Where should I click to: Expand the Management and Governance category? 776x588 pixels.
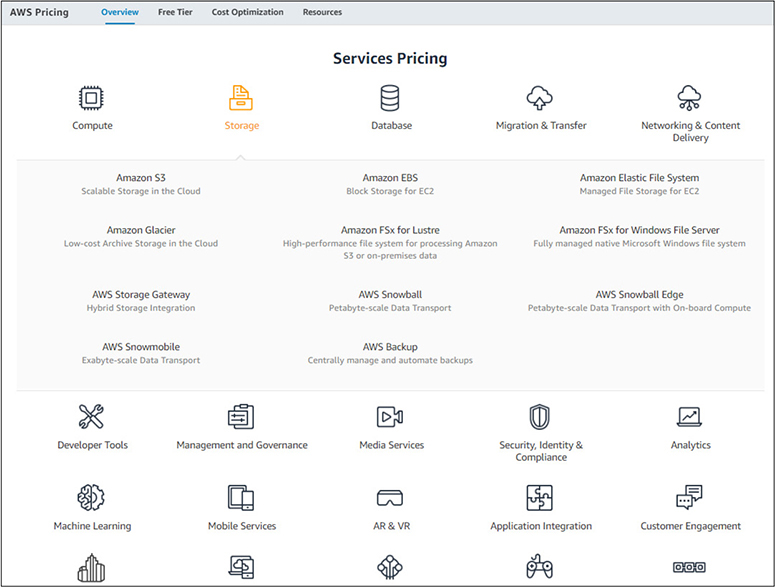point(241,426)
